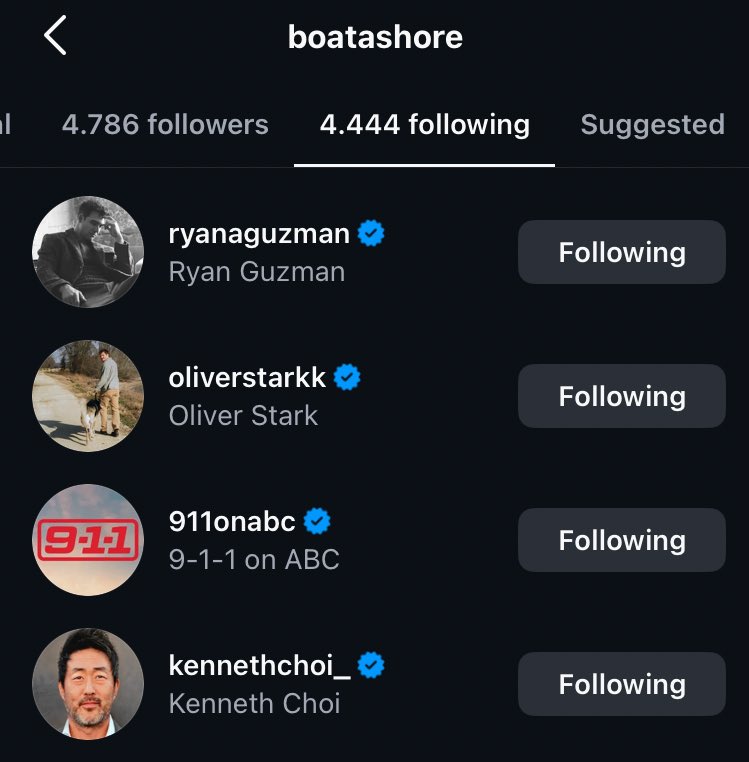Viewport: 749px width, 762px height.
Task: Switch to the 4.786 followers tab
Action: click(165, 125)
